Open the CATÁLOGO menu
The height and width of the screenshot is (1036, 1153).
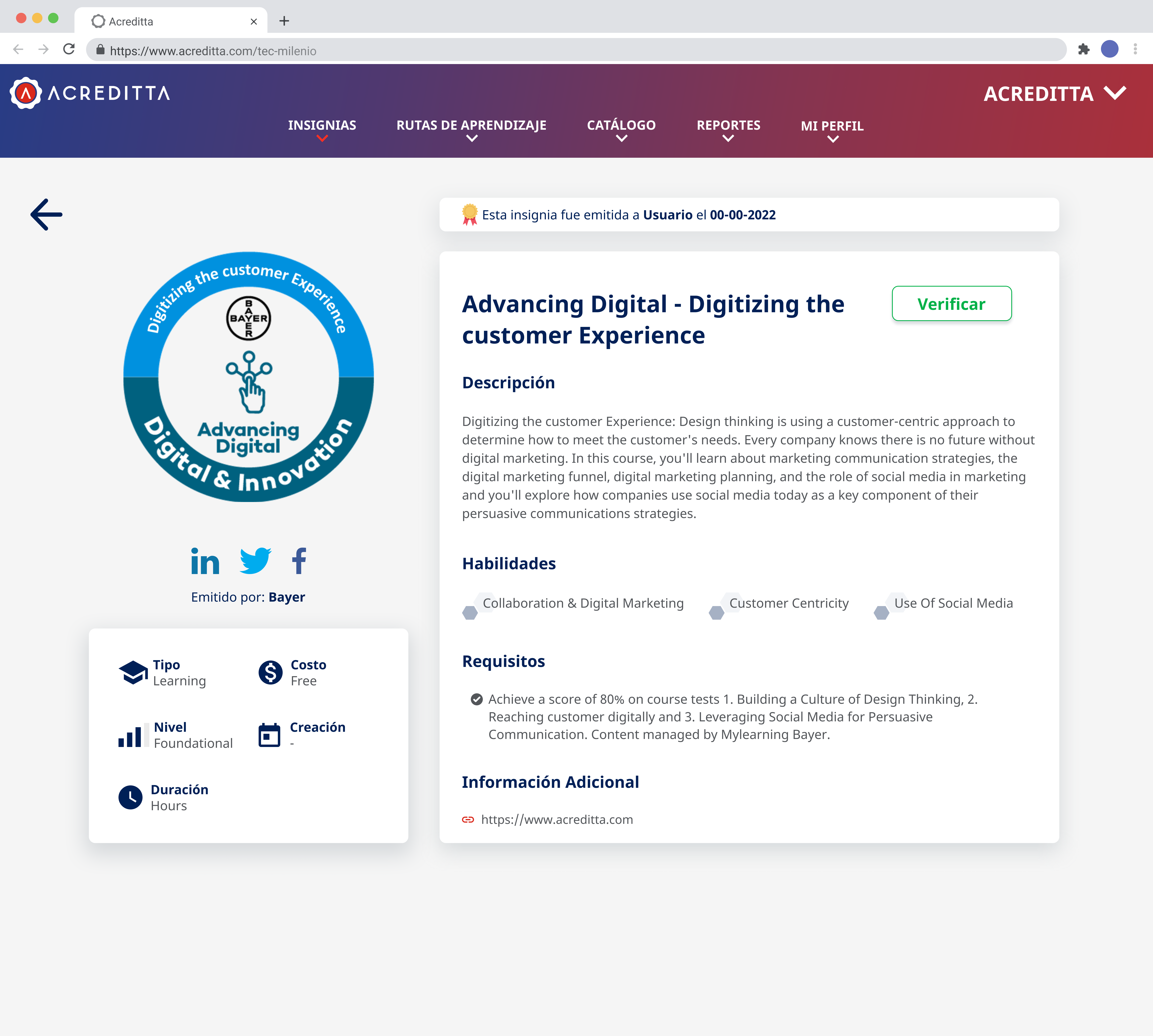click(x=621, y=125)
